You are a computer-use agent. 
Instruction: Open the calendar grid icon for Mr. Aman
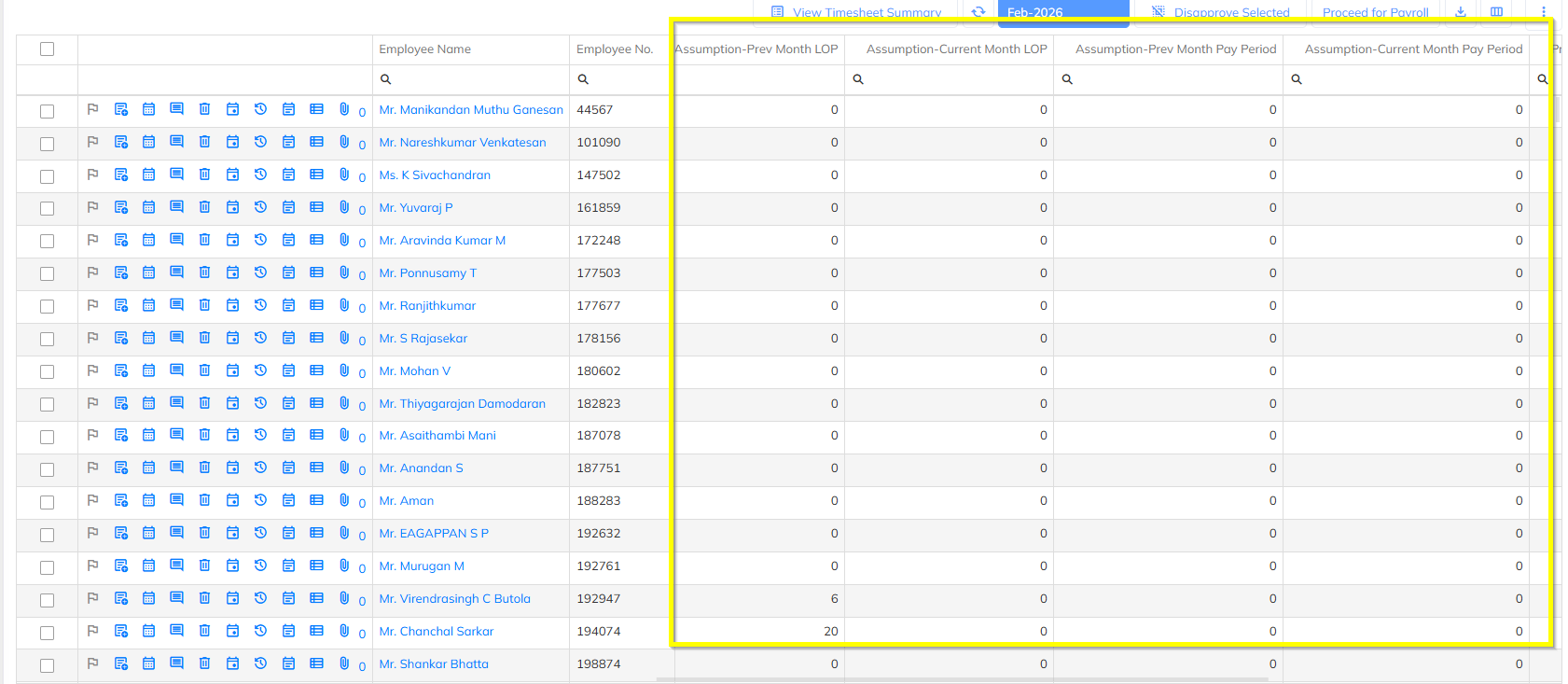tap(148, 500)
